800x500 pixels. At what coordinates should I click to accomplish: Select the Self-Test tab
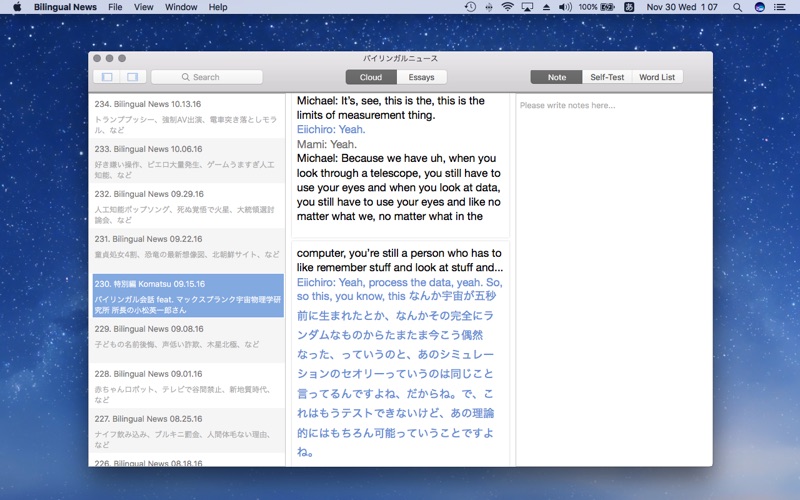coord(607,77)
